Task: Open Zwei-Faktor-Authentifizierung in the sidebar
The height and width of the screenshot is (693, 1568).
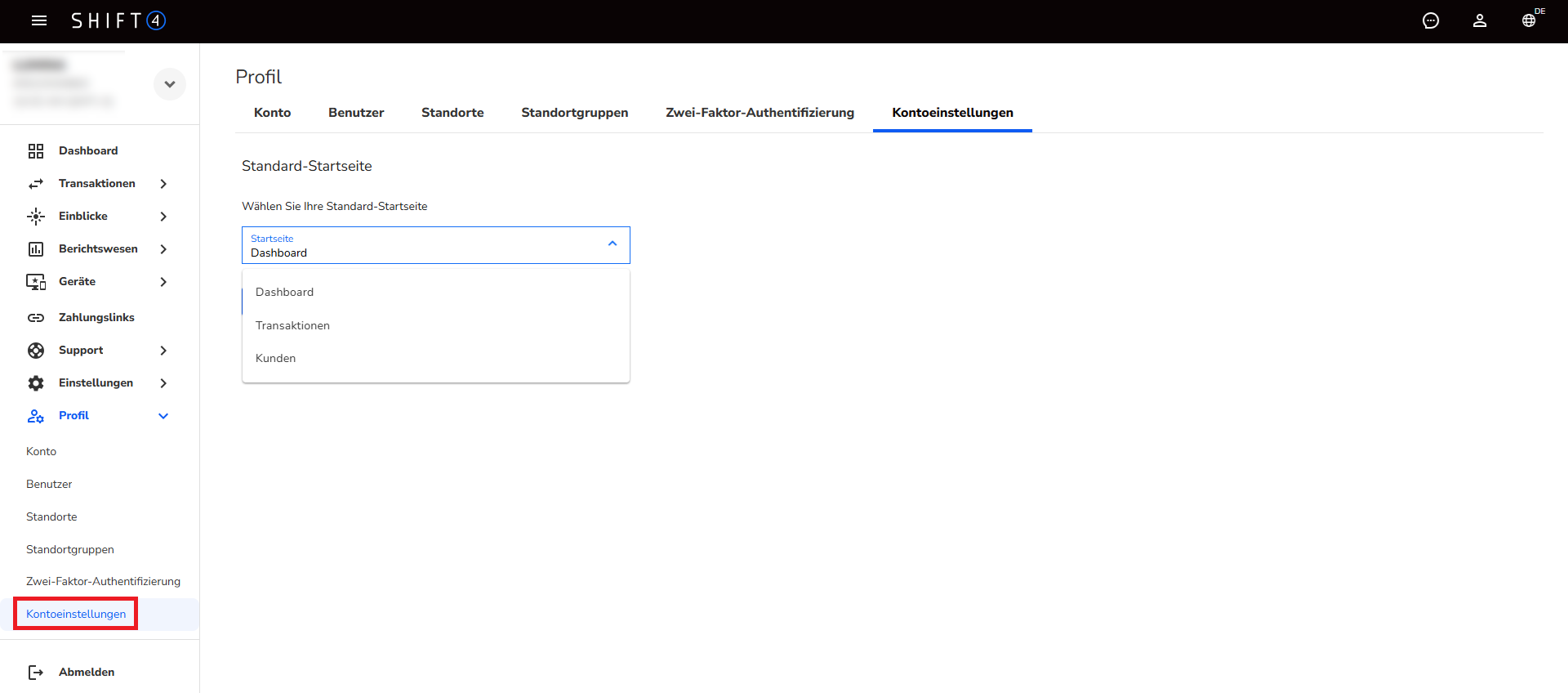Action: coord(103,581)
